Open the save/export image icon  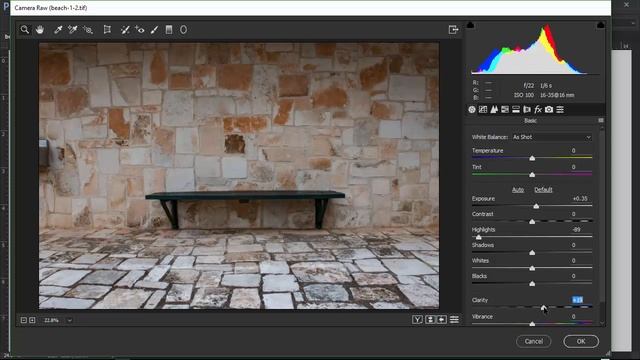(453, 30)
